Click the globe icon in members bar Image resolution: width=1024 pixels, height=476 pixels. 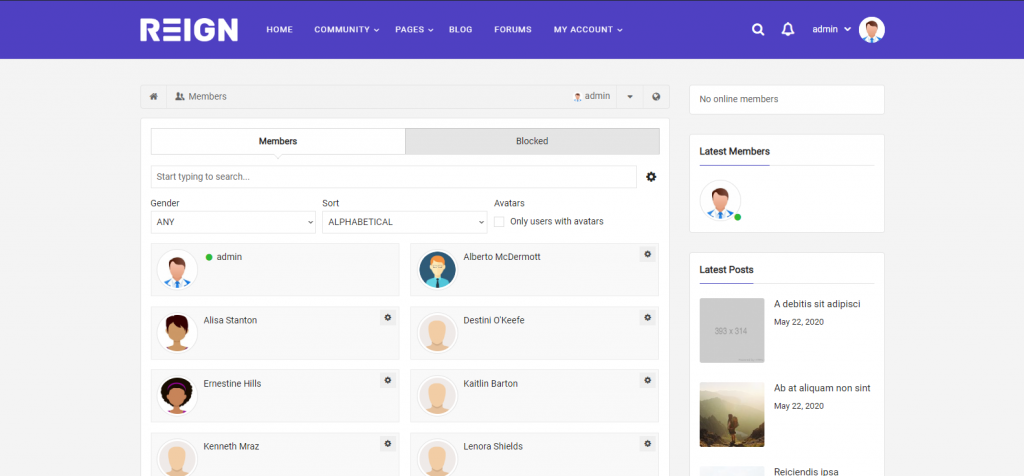pyautogui.click(x=656, y=97)
